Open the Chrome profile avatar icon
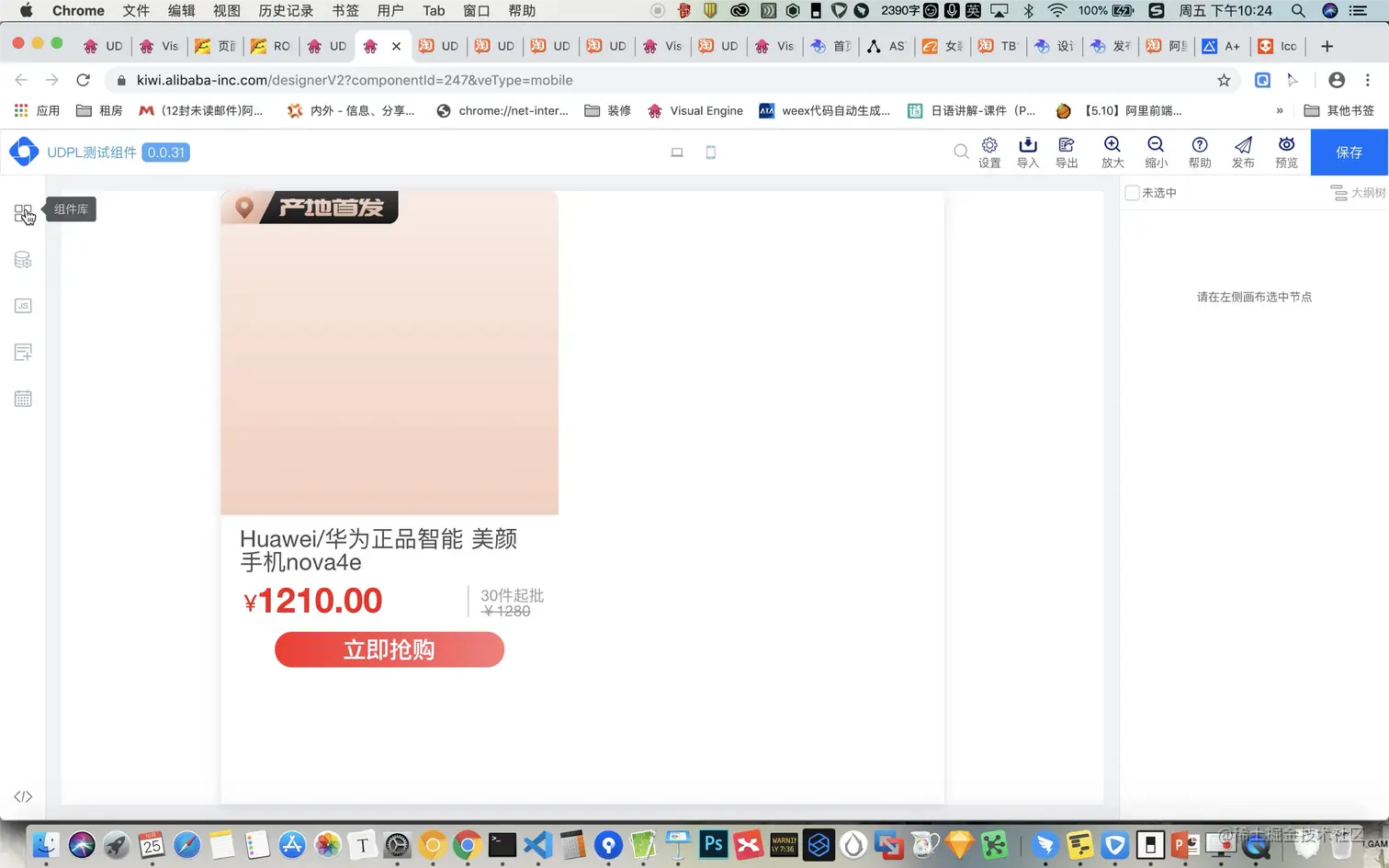This screenshot has height=868, width=1389. (x=1337, y=80)
